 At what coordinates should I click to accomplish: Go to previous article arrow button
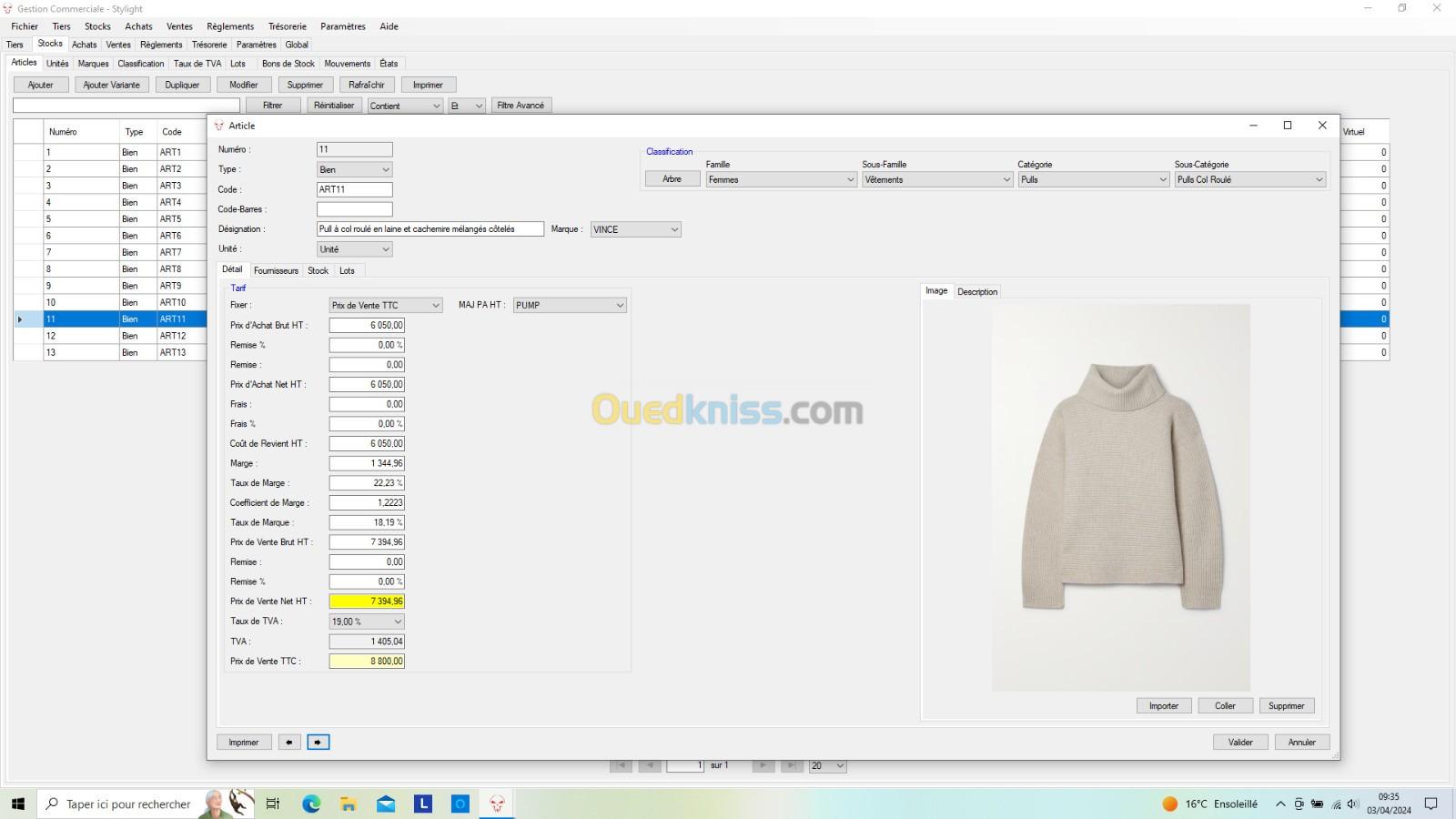pos(289,743)
